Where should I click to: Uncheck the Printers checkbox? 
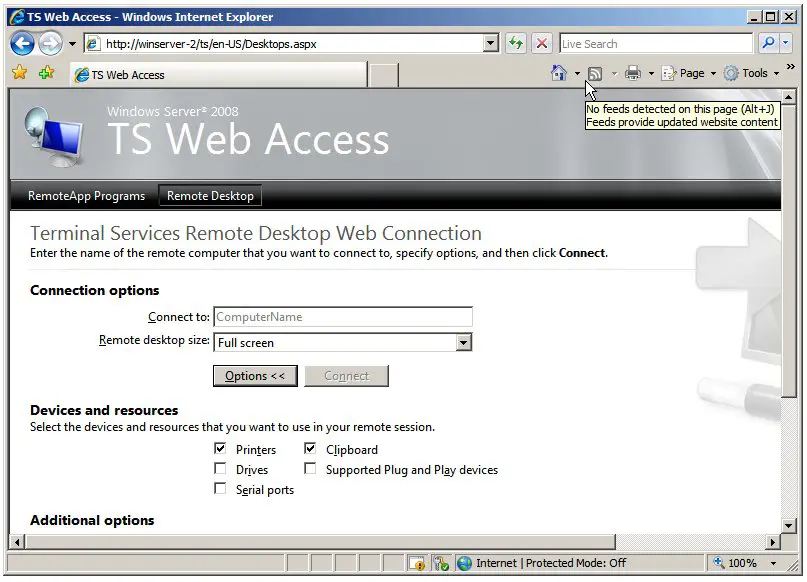click(220, 449)
